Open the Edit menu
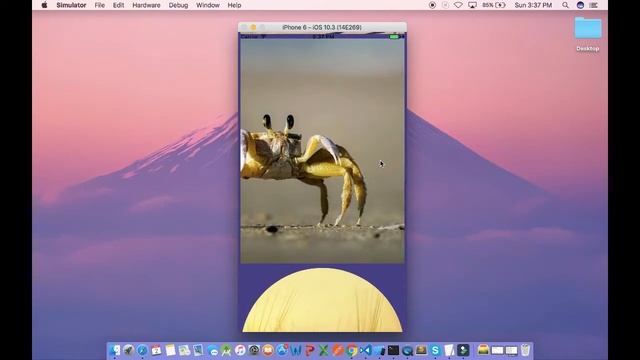This screenshot has width=640, height=360. (x=118, y=5)
